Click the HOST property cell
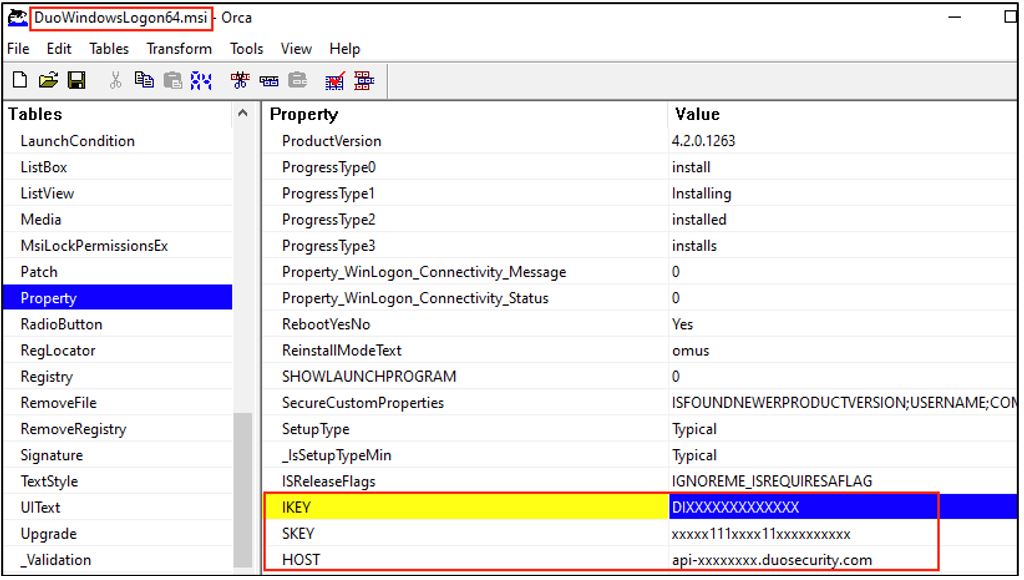 click(x=465, y=560)
